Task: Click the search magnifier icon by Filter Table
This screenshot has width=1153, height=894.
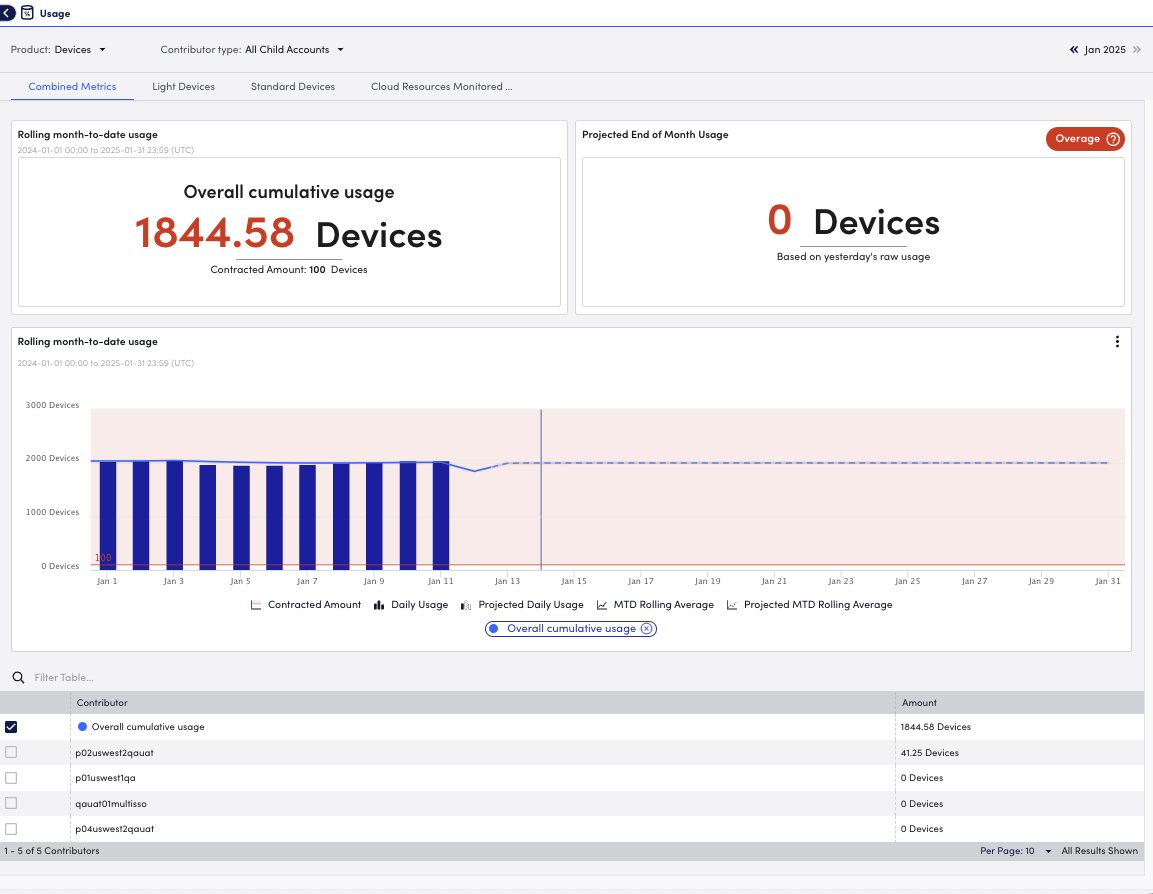Action: point(18,678)
